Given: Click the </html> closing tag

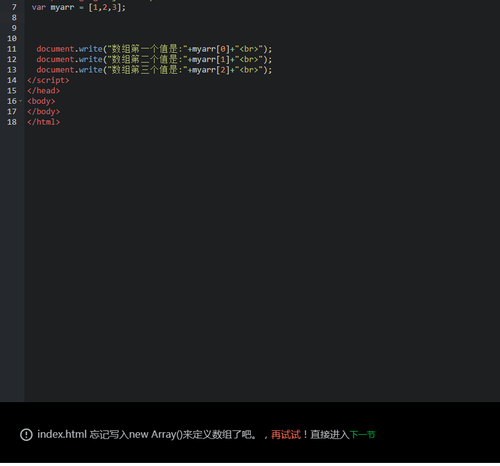Looking at the screenshot, I should coord(44,122).
